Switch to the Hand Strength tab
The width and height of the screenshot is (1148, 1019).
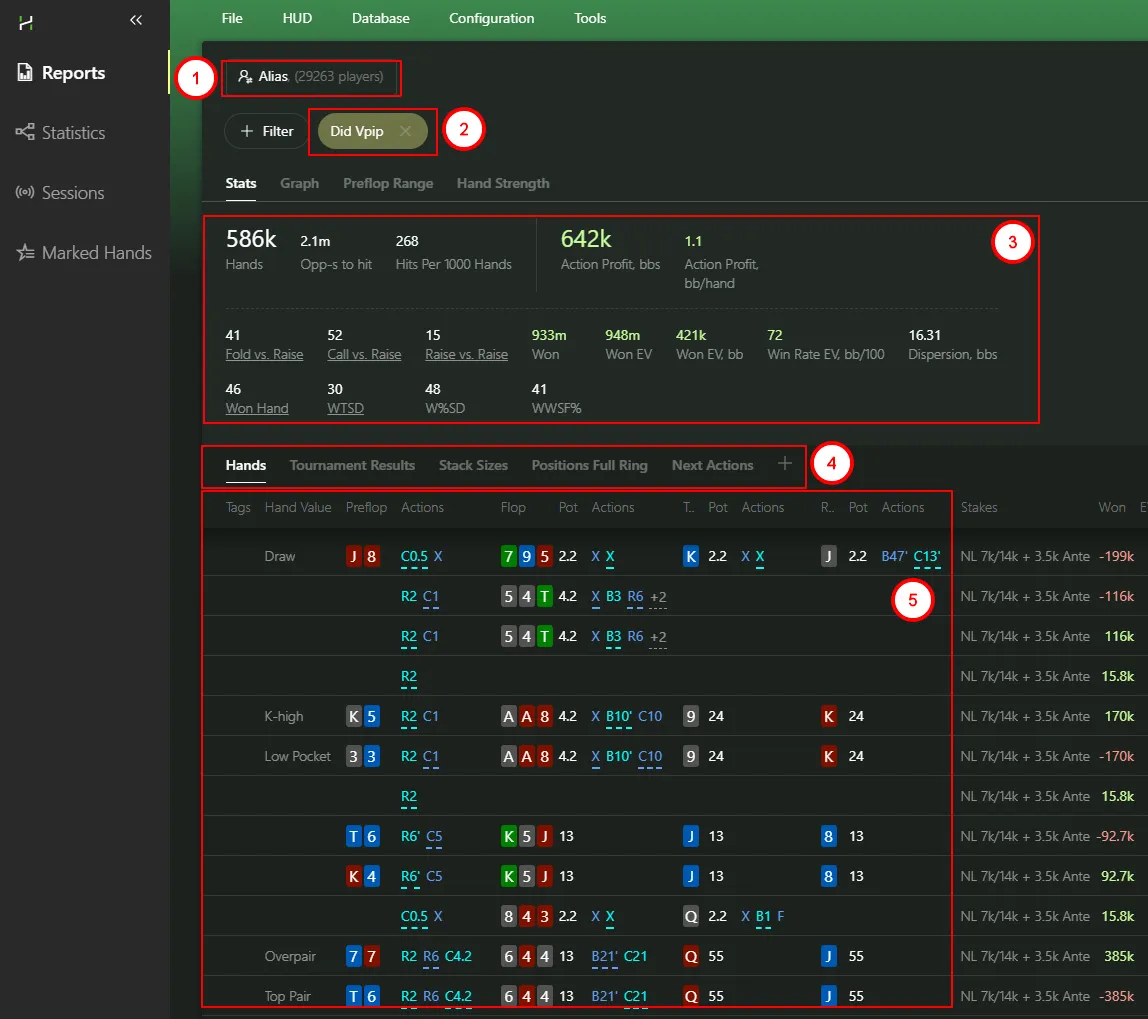pyautogui.click(x=503, y=183)
